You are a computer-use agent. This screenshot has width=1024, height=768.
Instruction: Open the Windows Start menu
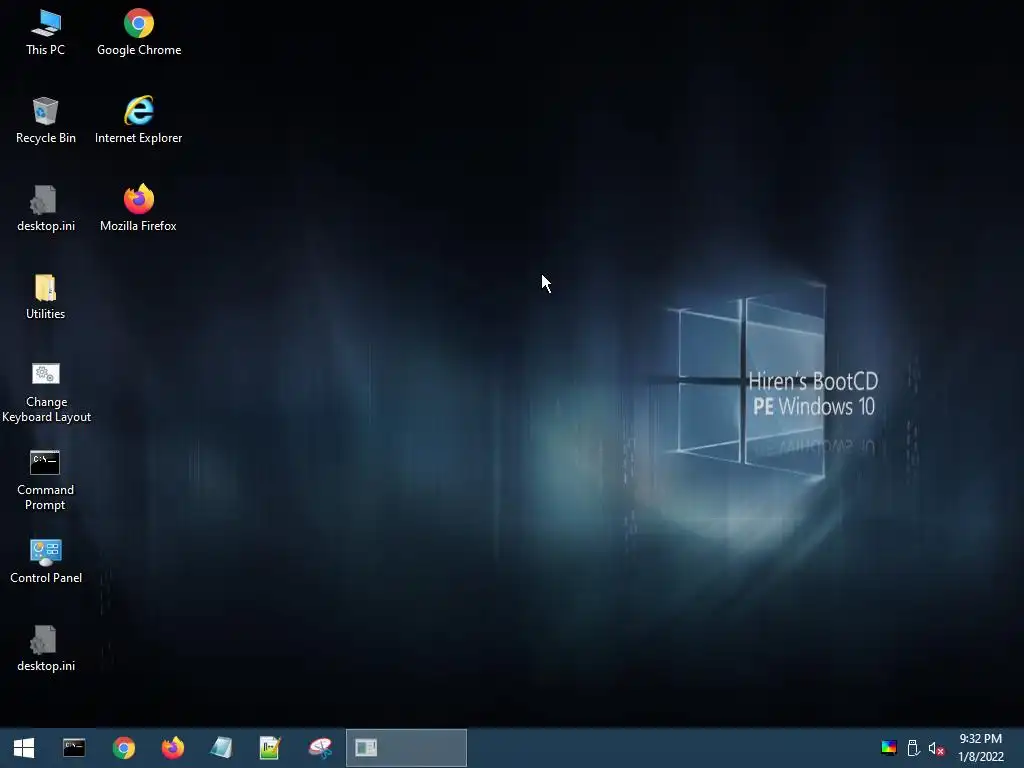pyautogui.click(x=24, y=748)
